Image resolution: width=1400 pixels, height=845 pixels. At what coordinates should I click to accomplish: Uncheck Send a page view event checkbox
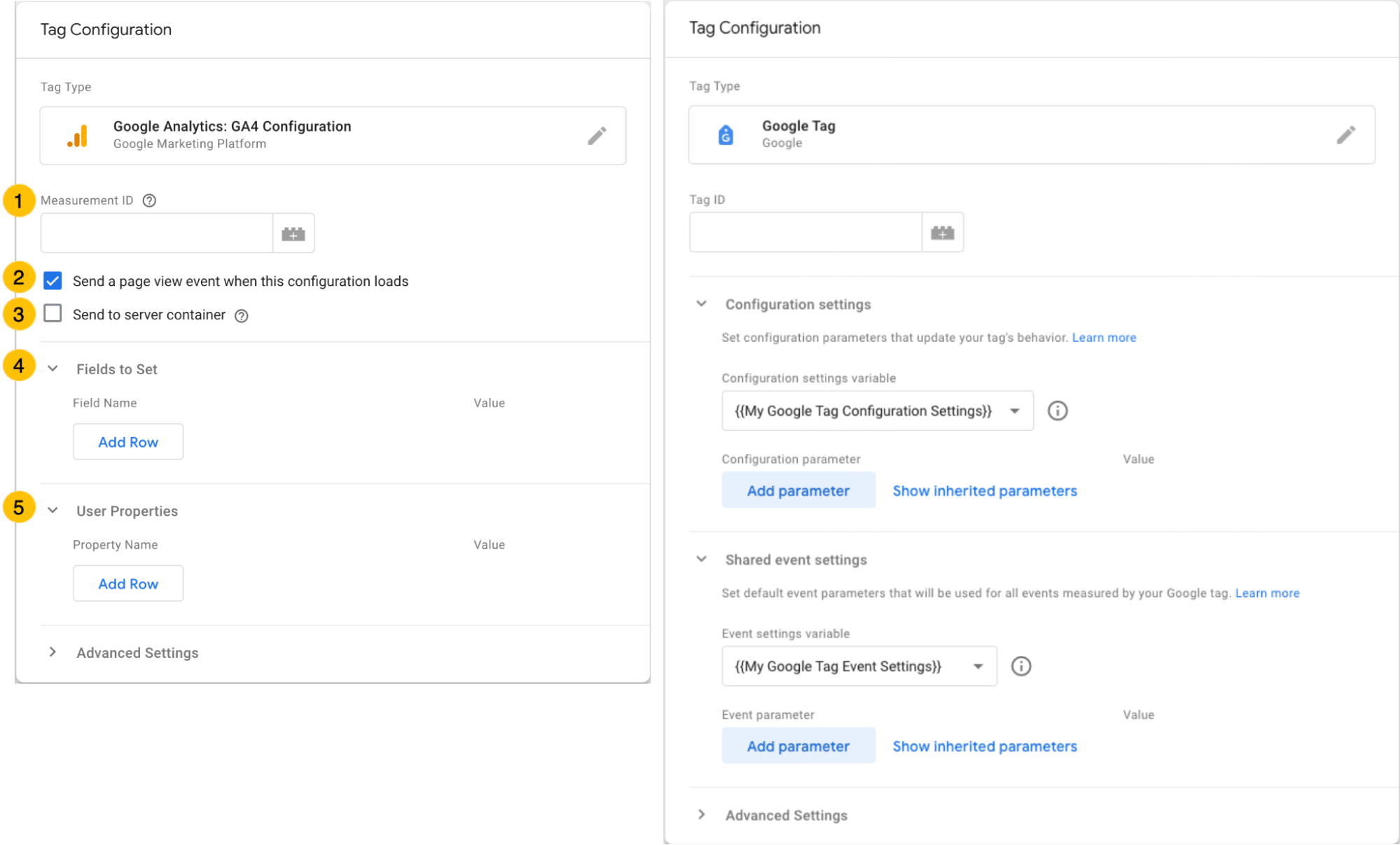click(x=53, y=281)
